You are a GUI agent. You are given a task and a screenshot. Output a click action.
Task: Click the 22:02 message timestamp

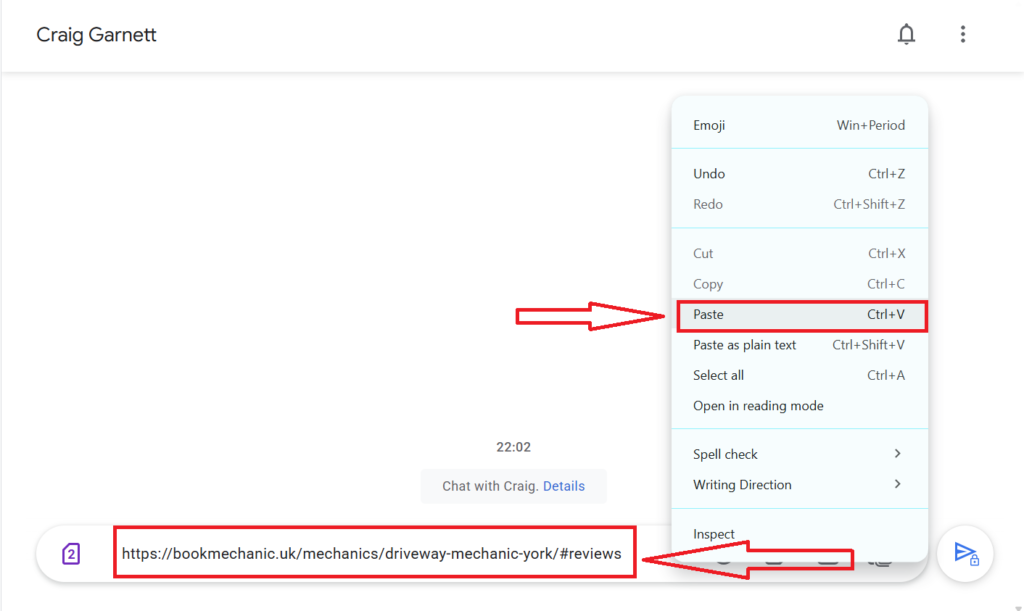coord(513,447)
